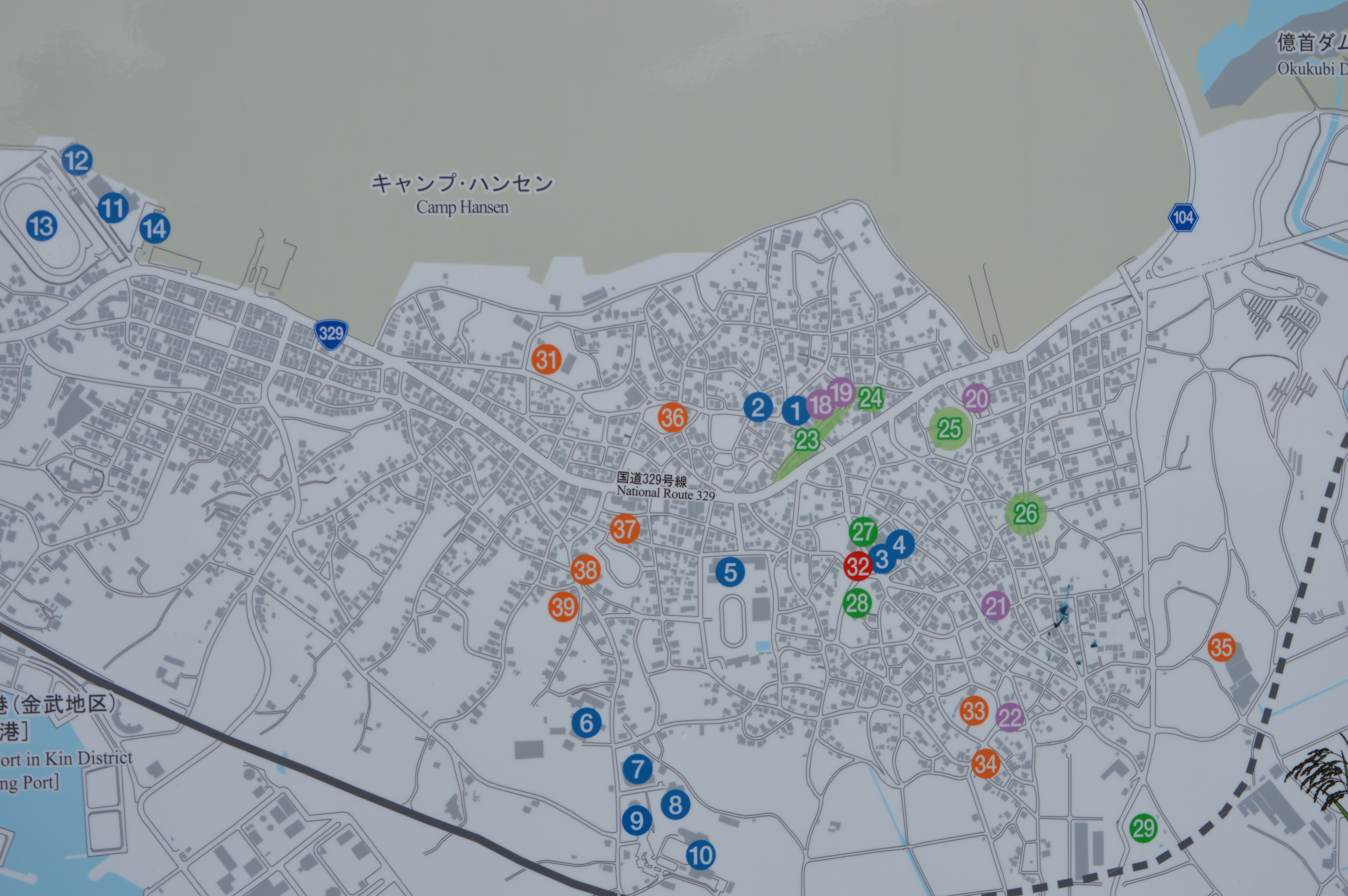Click purple marker number 19
The height and width of the screenshot is (896, 1348).
click(841, 393)
